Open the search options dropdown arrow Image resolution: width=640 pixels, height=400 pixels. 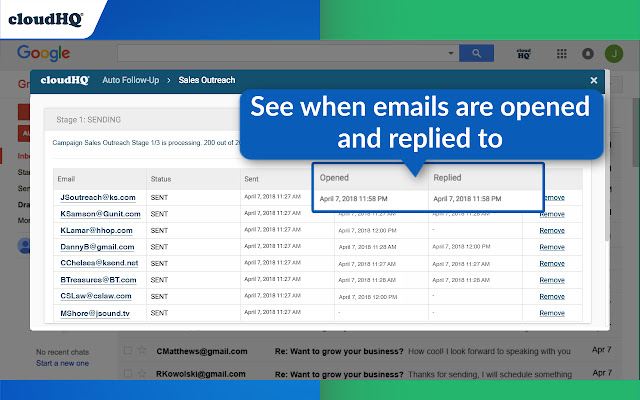(x=451, y=53)
